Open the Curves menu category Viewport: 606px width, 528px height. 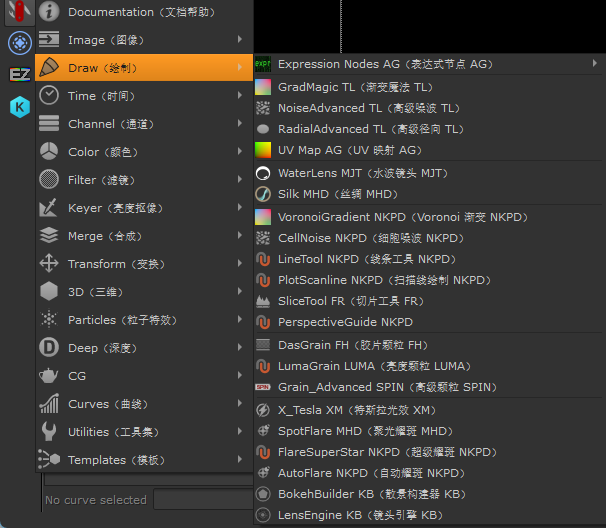pyautogui.click(x=144, y=404)
